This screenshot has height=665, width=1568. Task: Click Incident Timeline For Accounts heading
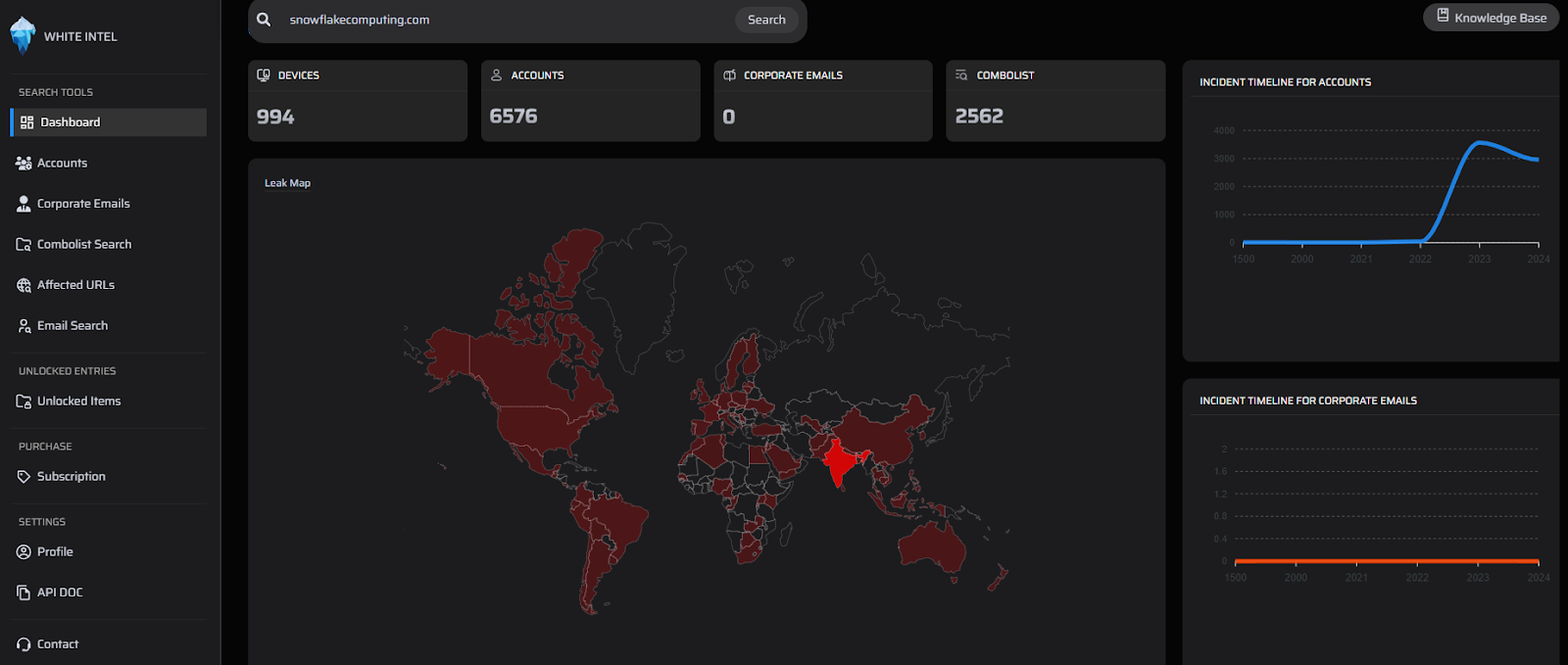coord(1285,82)
